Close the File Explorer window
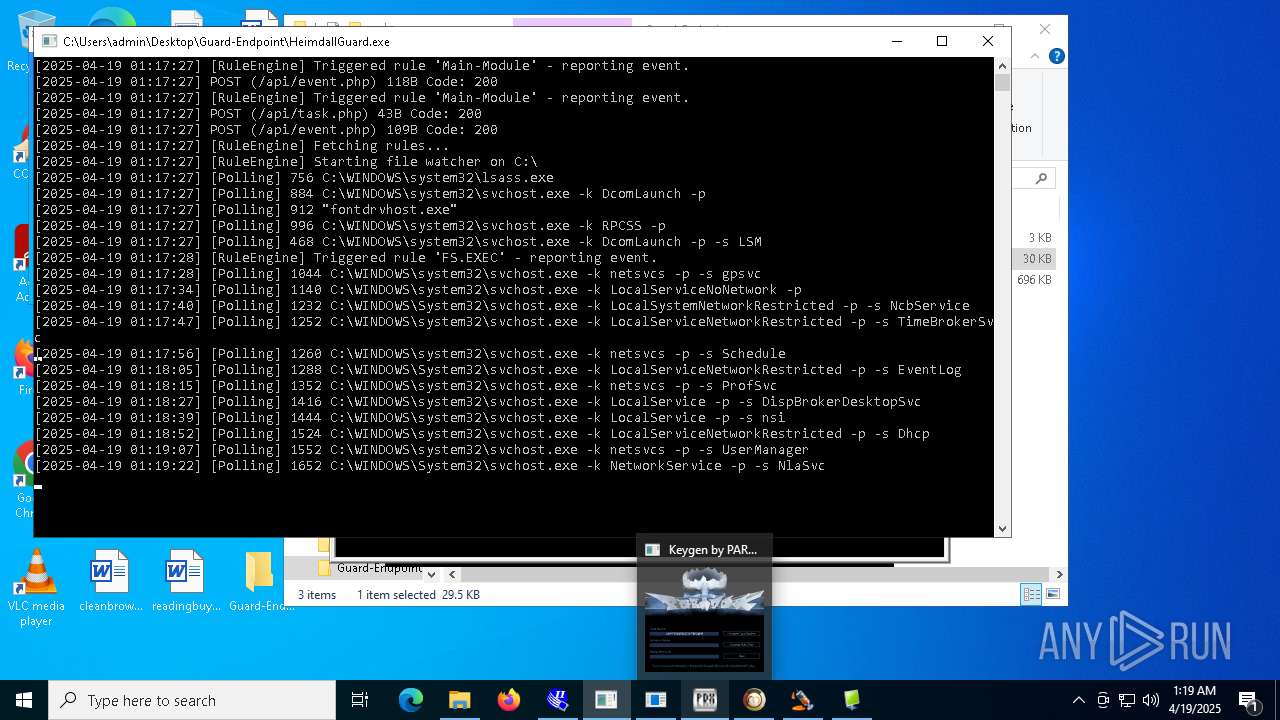This screenshot has width=1280, height=720. (1045, 29)
